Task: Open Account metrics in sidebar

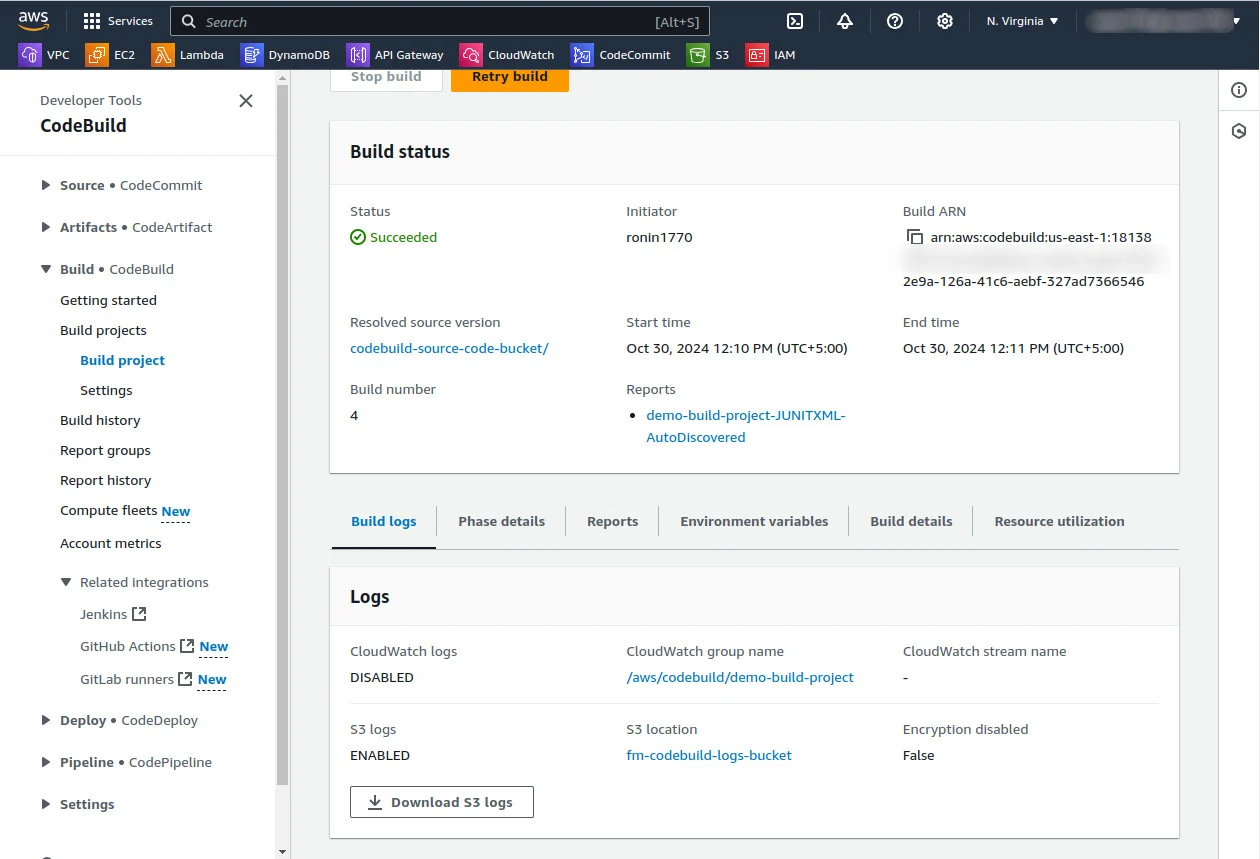Action: pyautogui.click(x=110, y=543)
